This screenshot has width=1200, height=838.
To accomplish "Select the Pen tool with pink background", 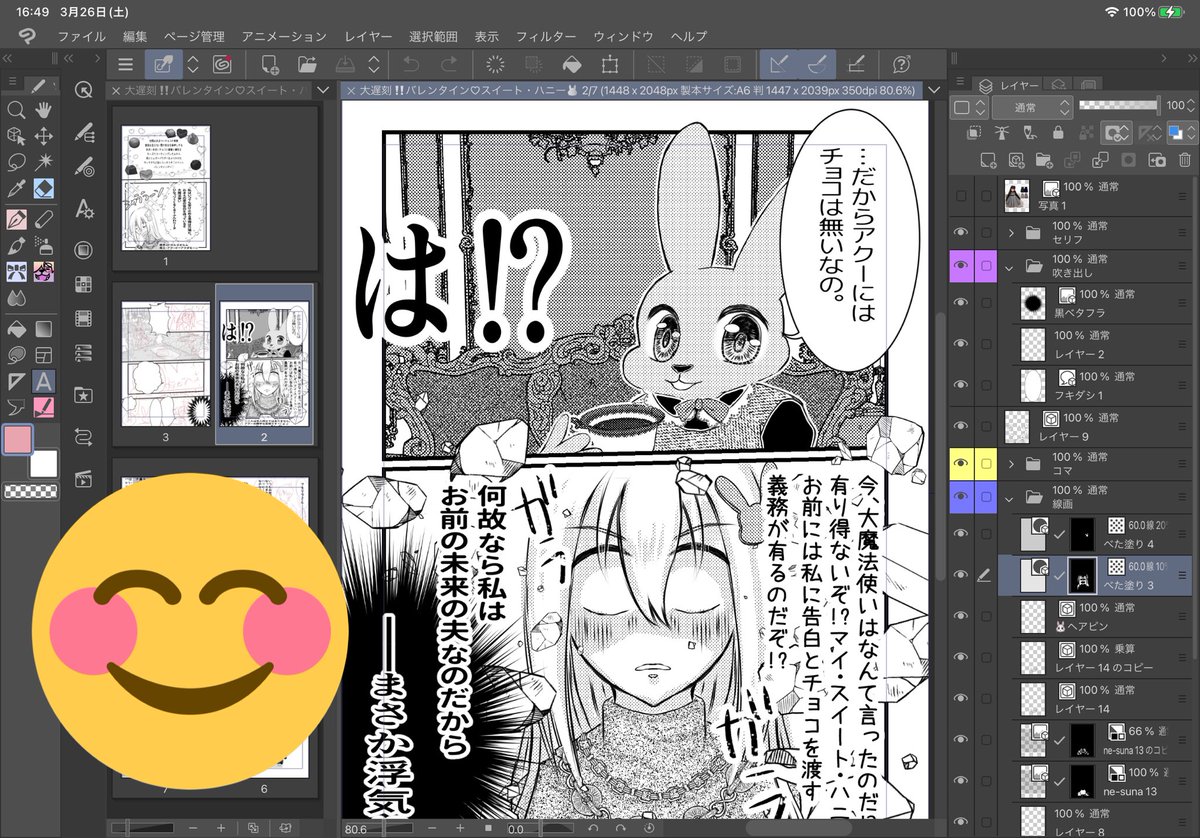I will pos(16,218).
